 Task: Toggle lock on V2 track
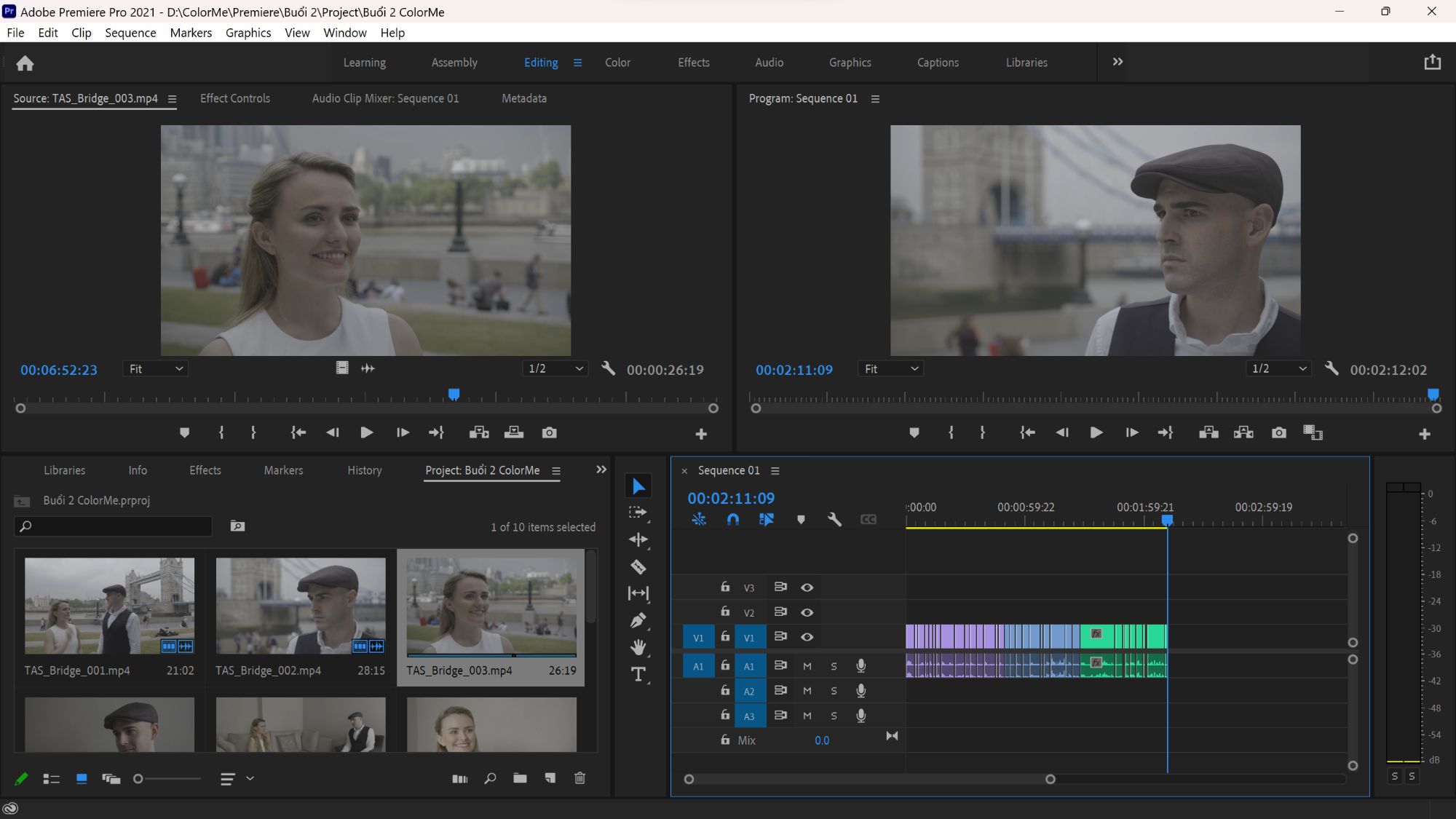pos(725,612)
